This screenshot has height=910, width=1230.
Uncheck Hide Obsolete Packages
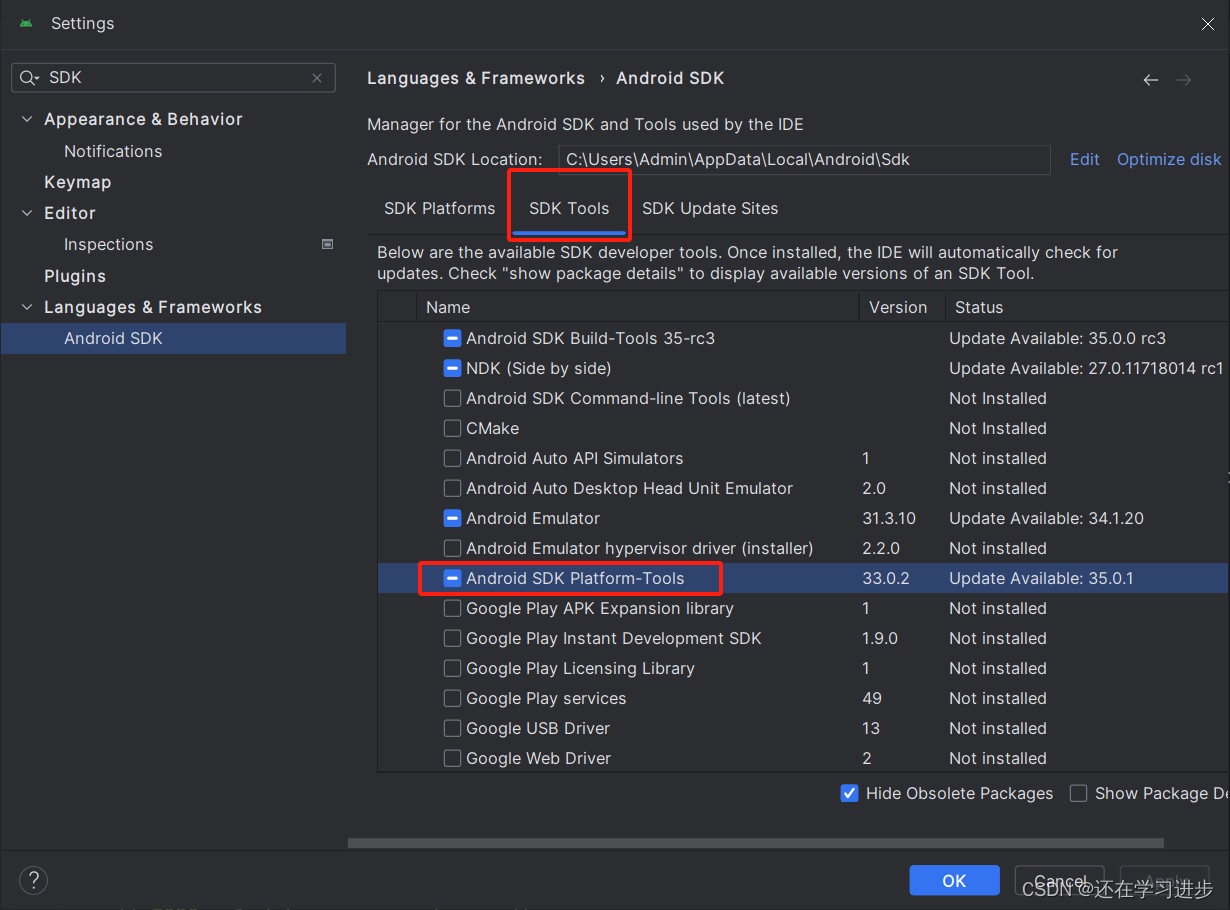tap(849, 793)
